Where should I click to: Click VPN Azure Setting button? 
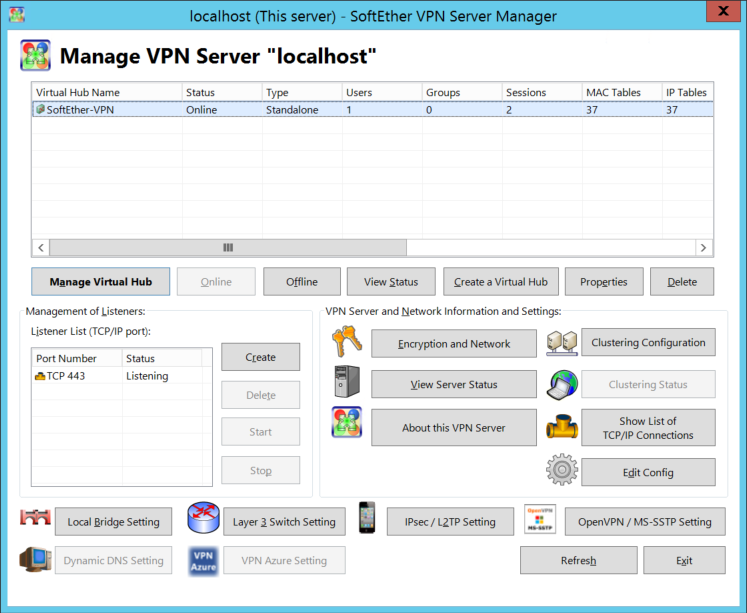(x=284, y=560)
